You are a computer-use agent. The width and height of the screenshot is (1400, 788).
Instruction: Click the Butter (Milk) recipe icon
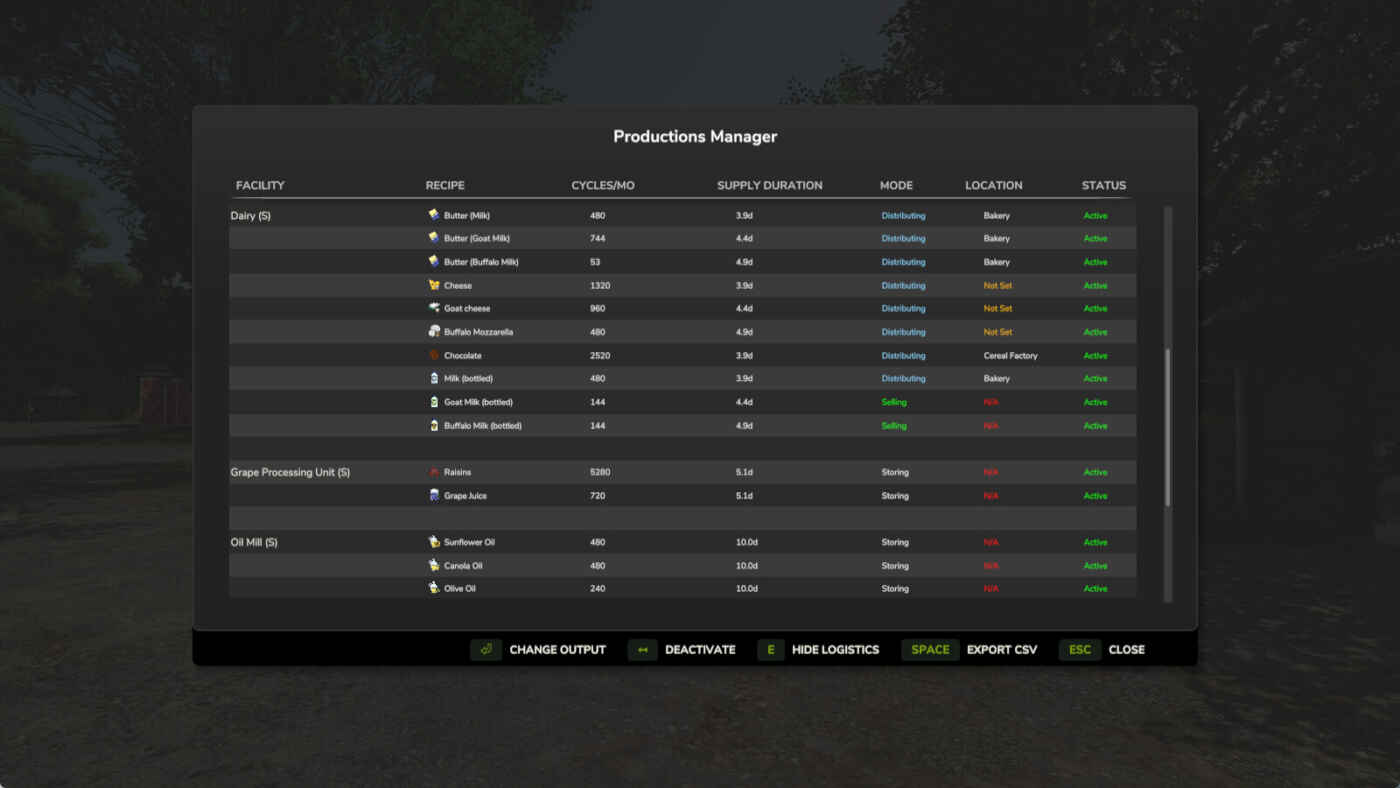coord(434,215)
